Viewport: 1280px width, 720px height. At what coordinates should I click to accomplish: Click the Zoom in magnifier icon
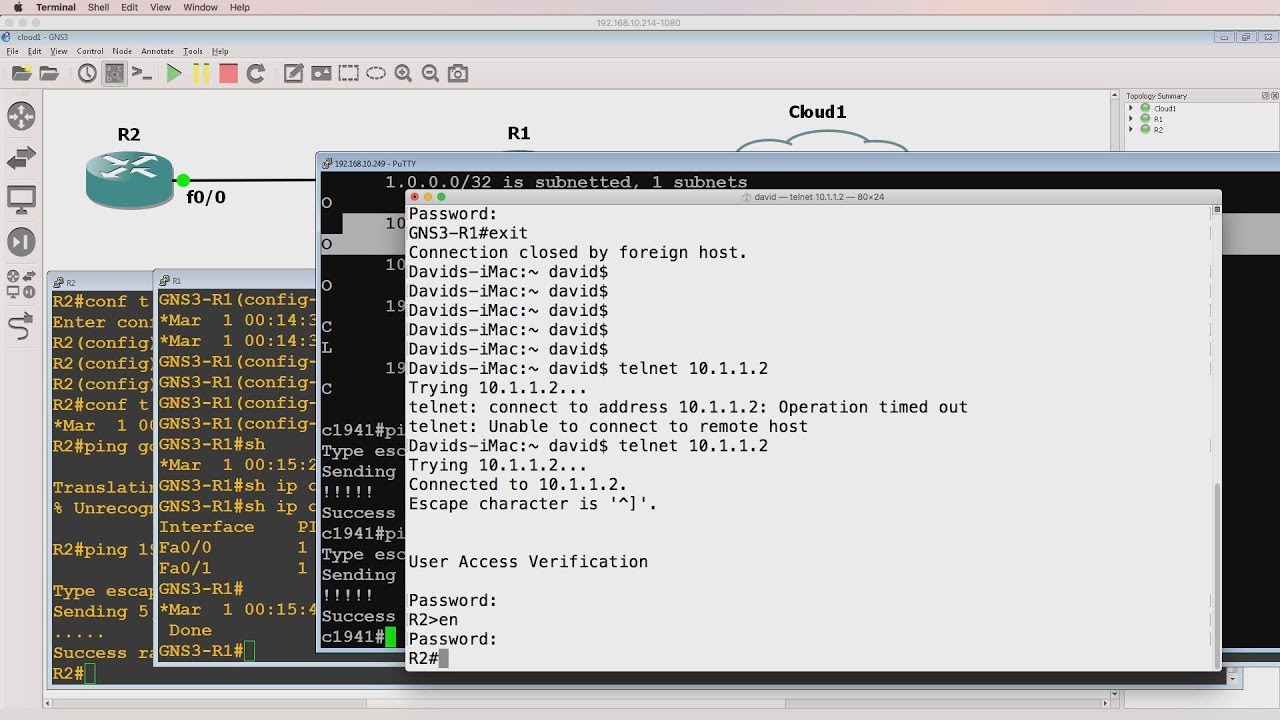point(403,73)
